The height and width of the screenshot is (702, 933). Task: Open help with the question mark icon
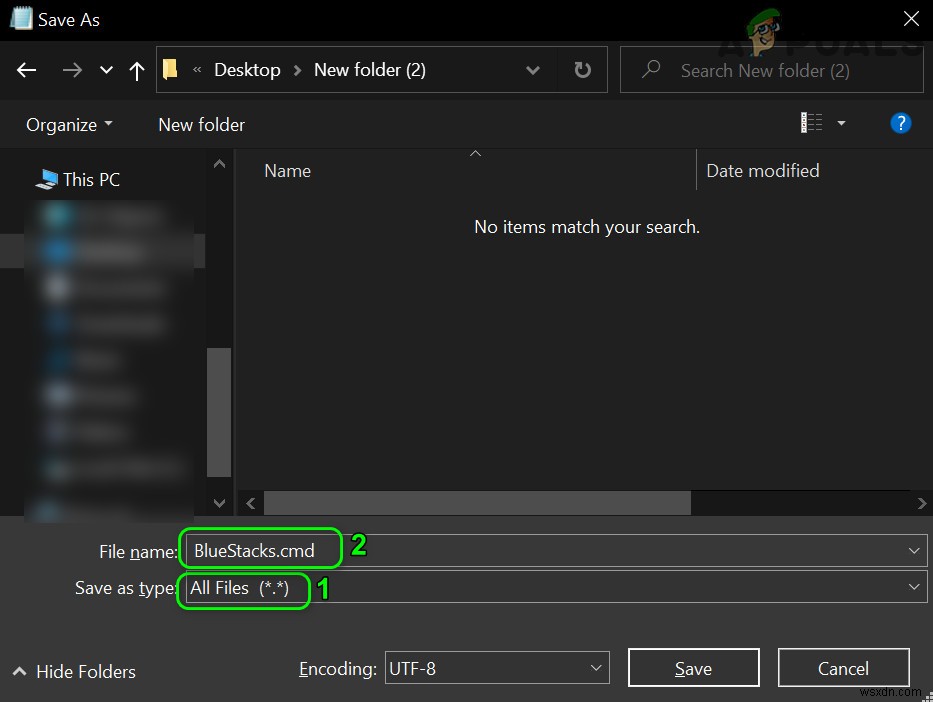(x=901, y=123)
